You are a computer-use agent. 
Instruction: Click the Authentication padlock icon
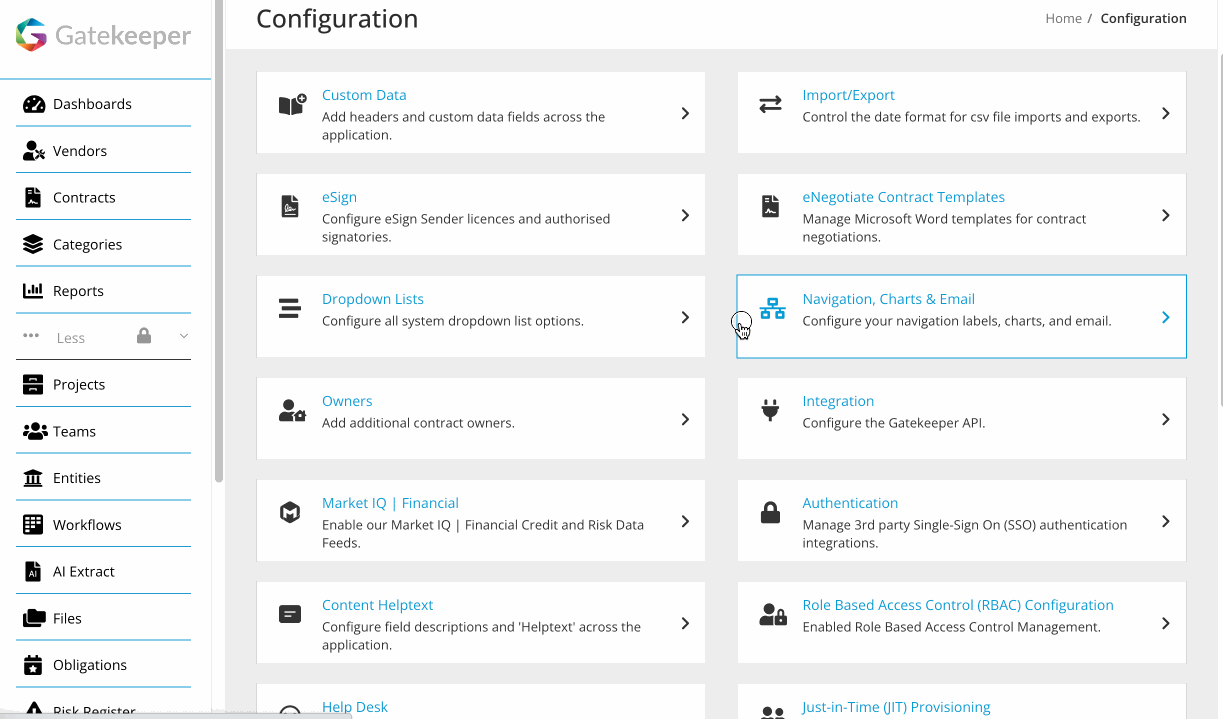pos(770,513)
